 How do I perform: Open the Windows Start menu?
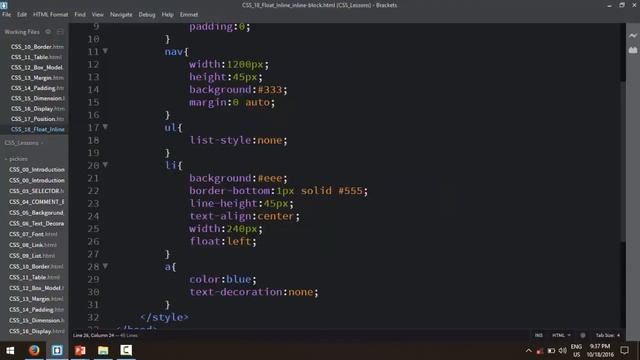10,350
